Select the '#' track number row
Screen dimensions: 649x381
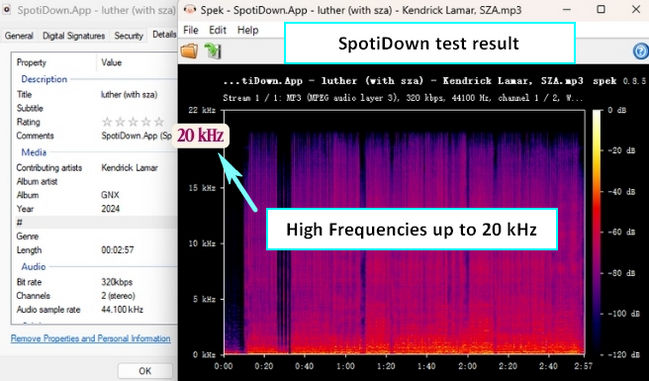(x=95, y=223)
